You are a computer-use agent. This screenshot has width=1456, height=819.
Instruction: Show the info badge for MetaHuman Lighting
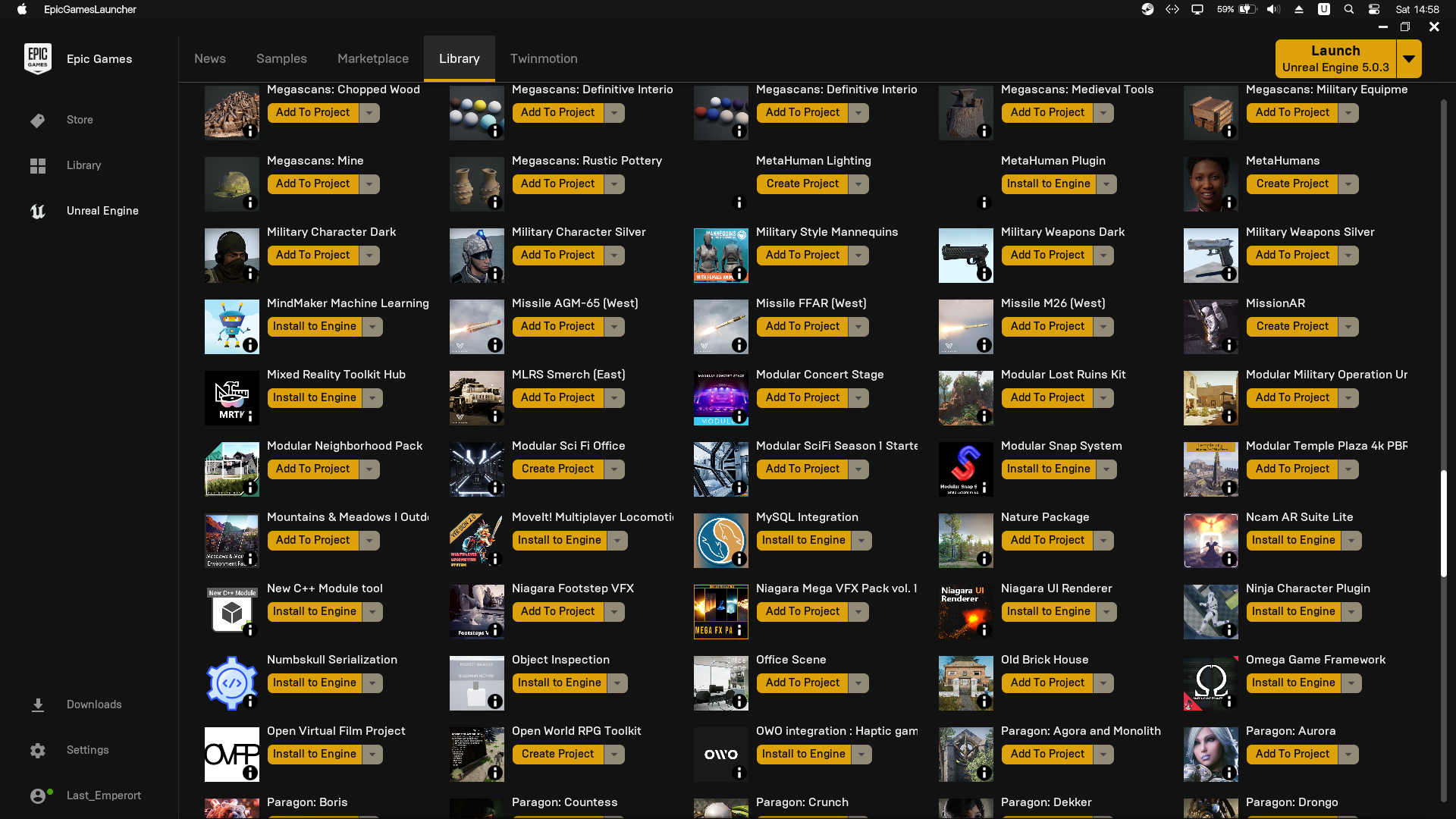coord(739,202)
